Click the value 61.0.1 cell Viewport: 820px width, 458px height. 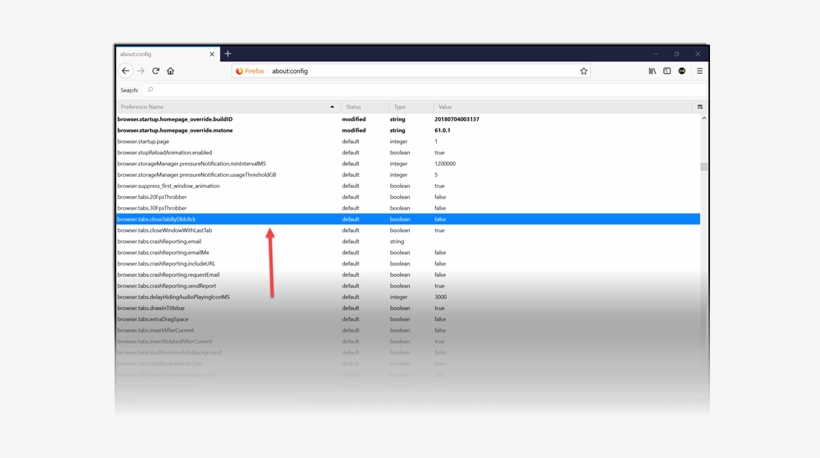point(442,130)
